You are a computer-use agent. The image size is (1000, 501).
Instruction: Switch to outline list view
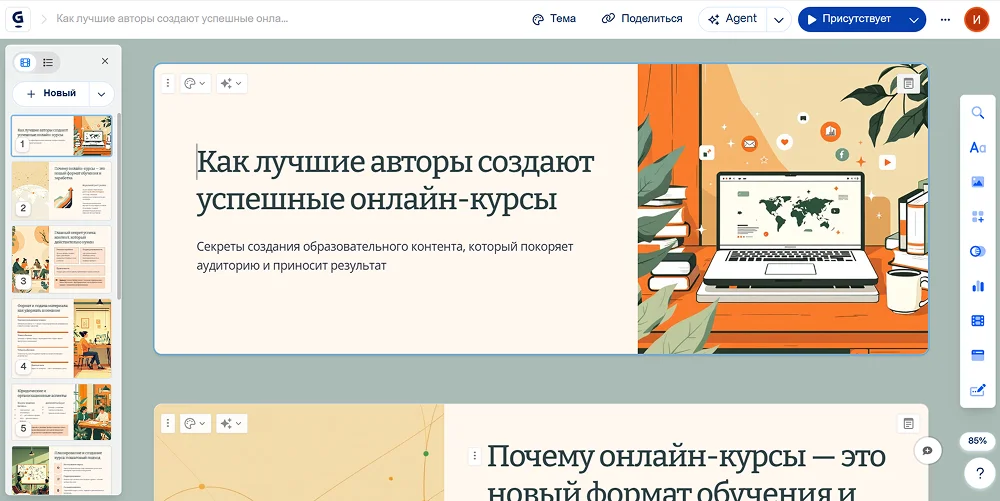tap(47, 62)
